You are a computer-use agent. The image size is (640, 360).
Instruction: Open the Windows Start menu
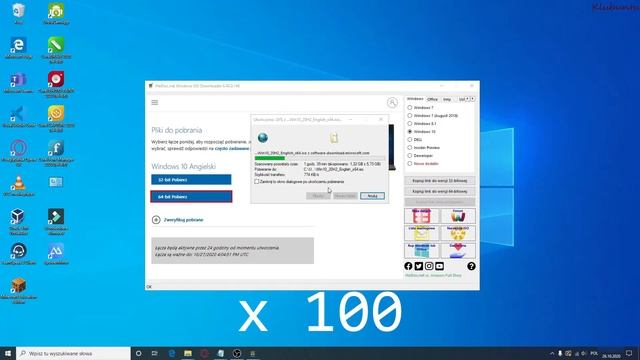tap(8, 353)
